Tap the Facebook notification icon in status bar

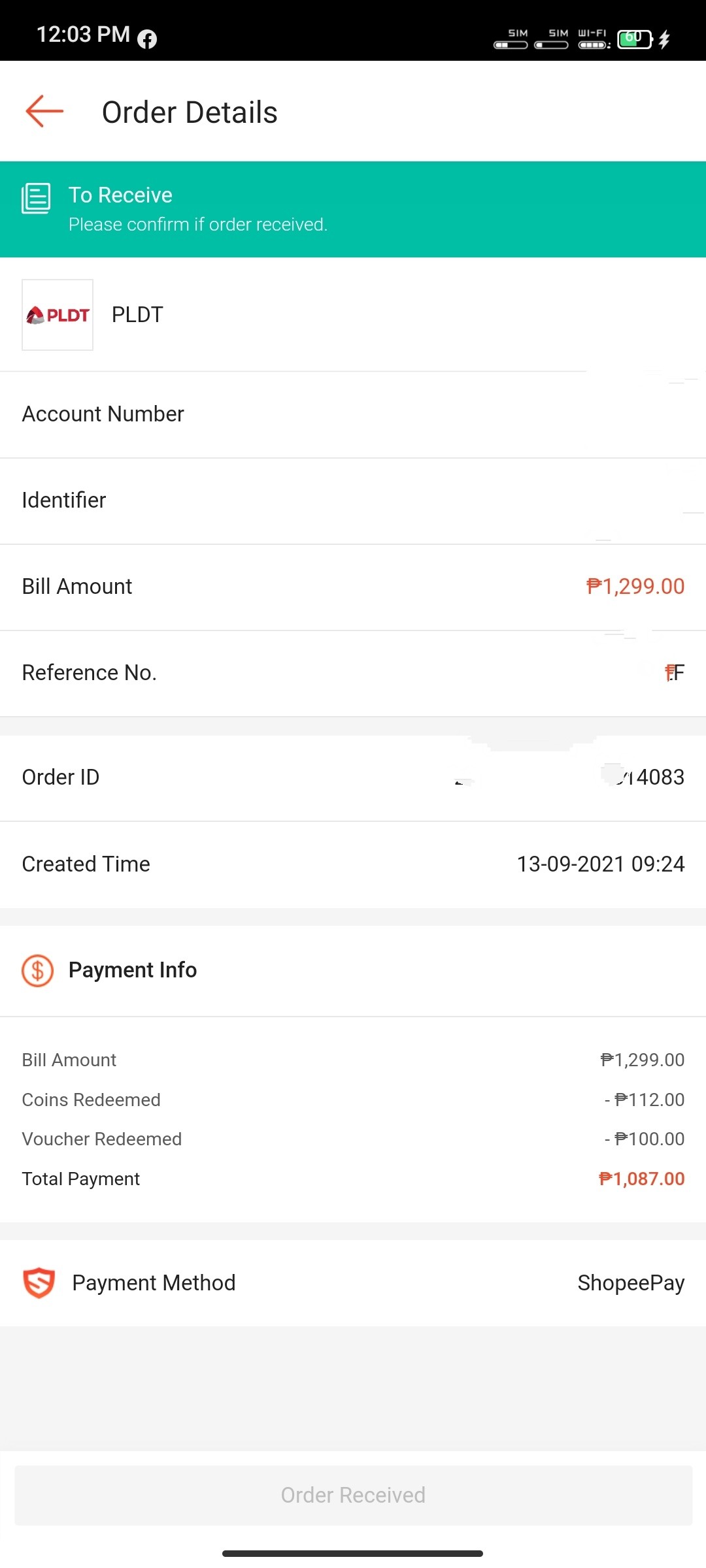[147, 39]
